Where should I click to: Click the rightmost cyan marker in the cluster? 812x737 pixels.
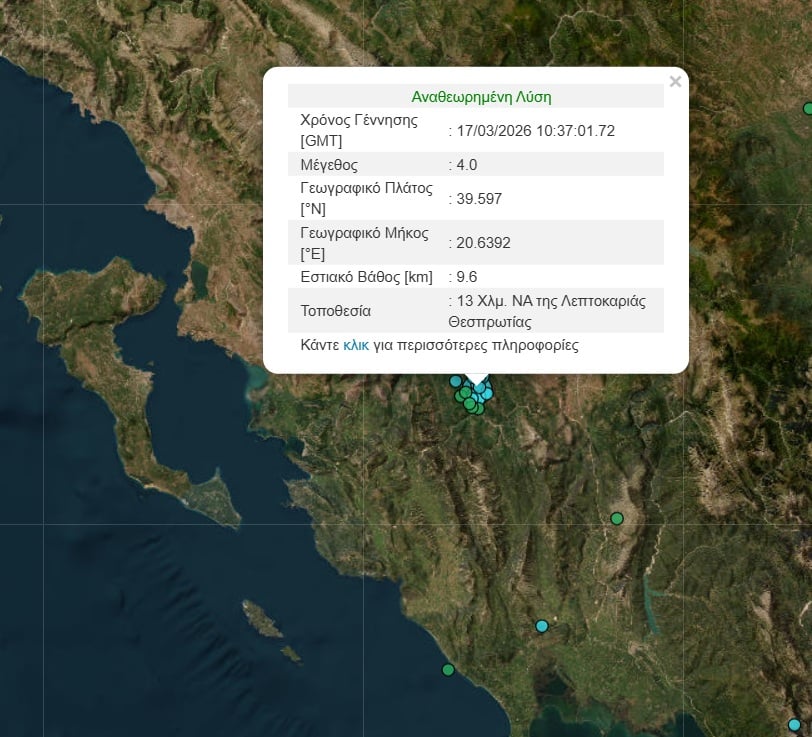(487, 393)
